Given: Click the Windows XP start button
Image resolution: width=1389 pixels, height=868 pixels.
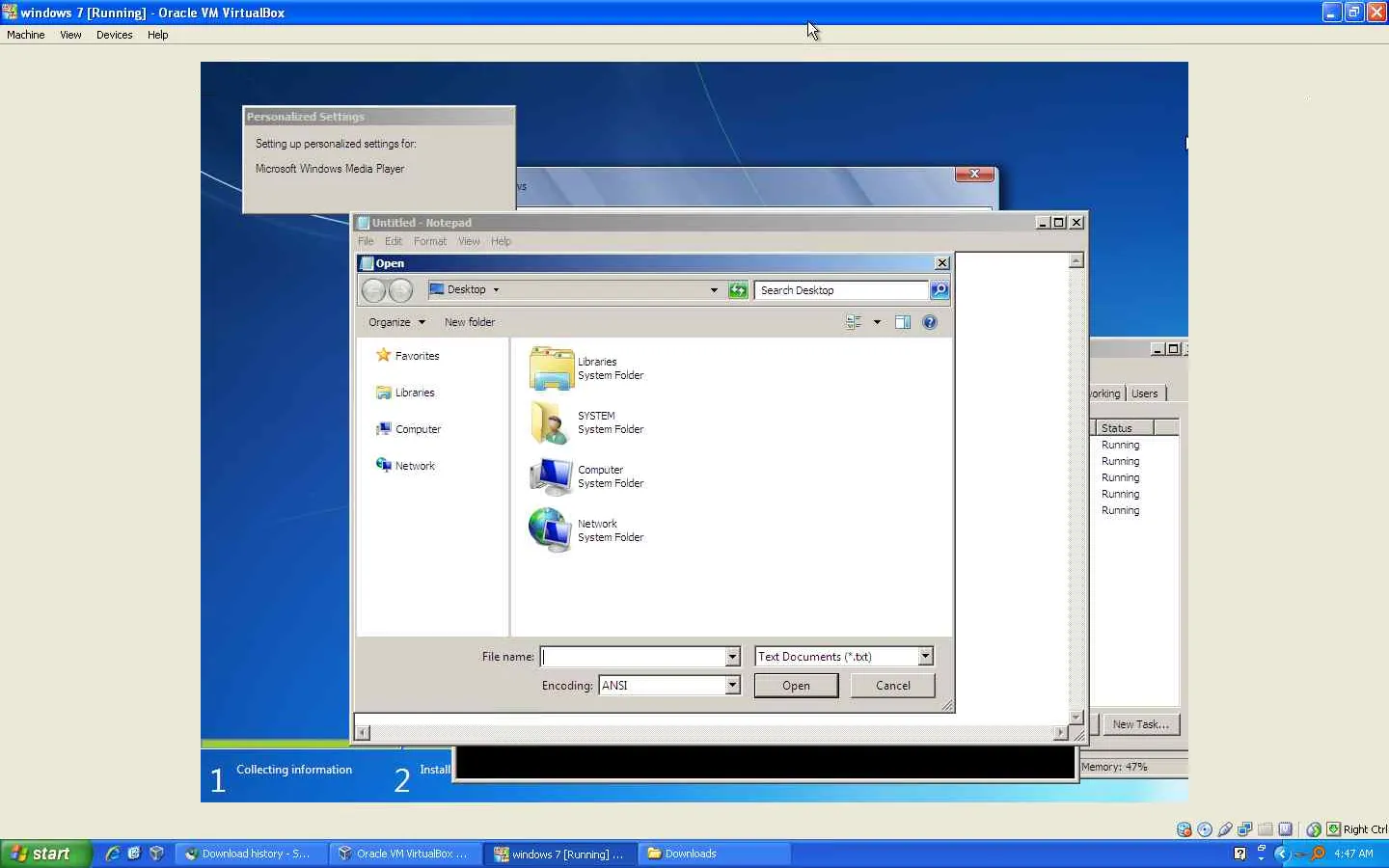Looking at the screenshot, I should 46,854.
